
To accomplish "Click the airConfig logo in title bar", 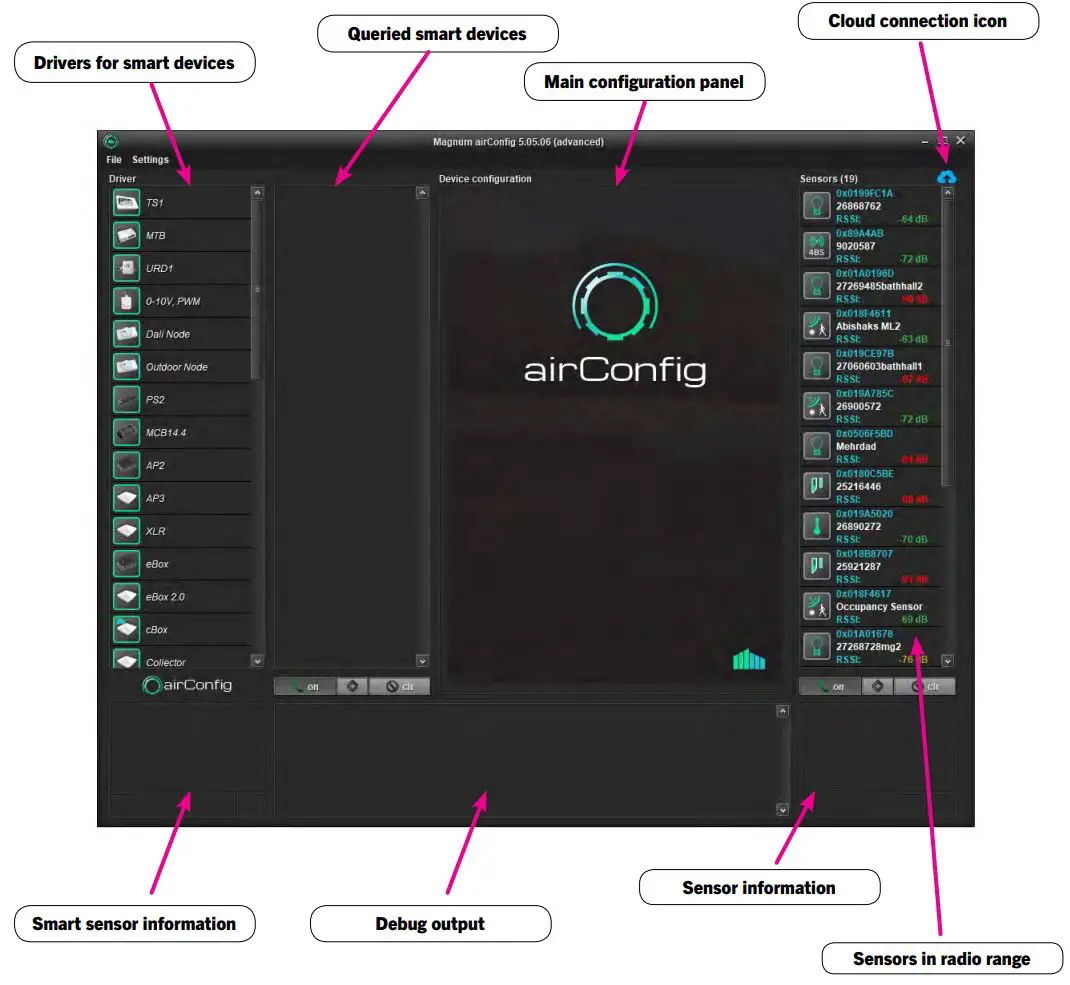I will click(111, 141).
